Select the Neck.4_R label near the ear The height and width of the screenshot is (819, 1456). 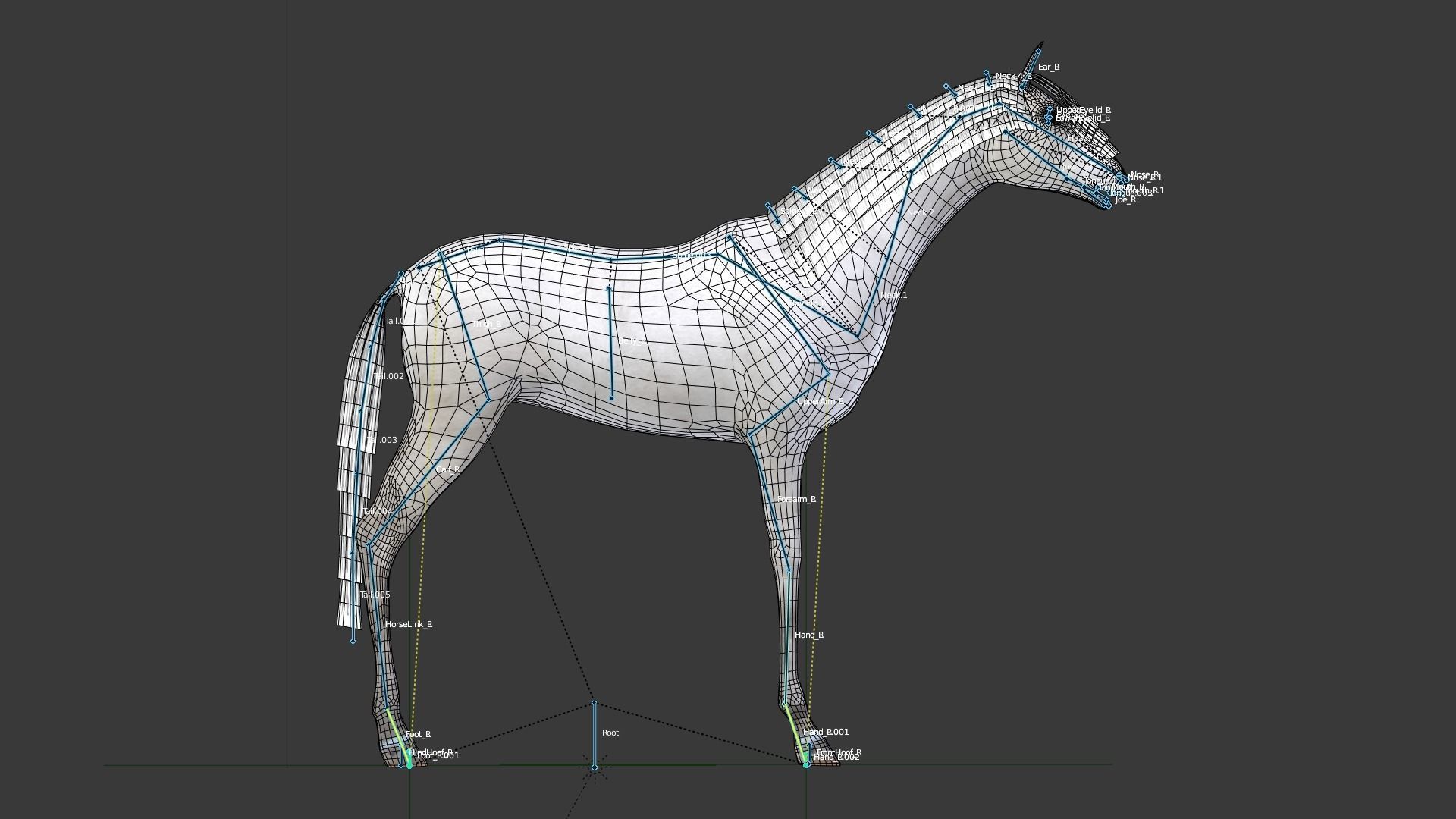click(1013, 76)
